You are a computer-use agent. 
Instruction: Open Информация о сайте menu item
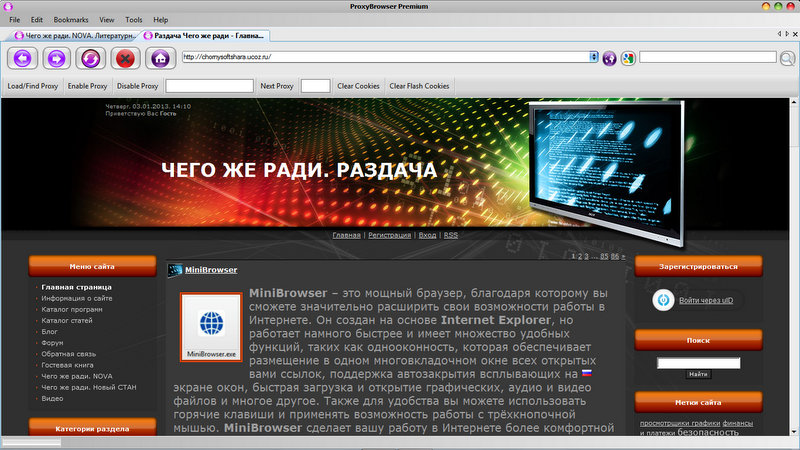click(x=77, y=298)
